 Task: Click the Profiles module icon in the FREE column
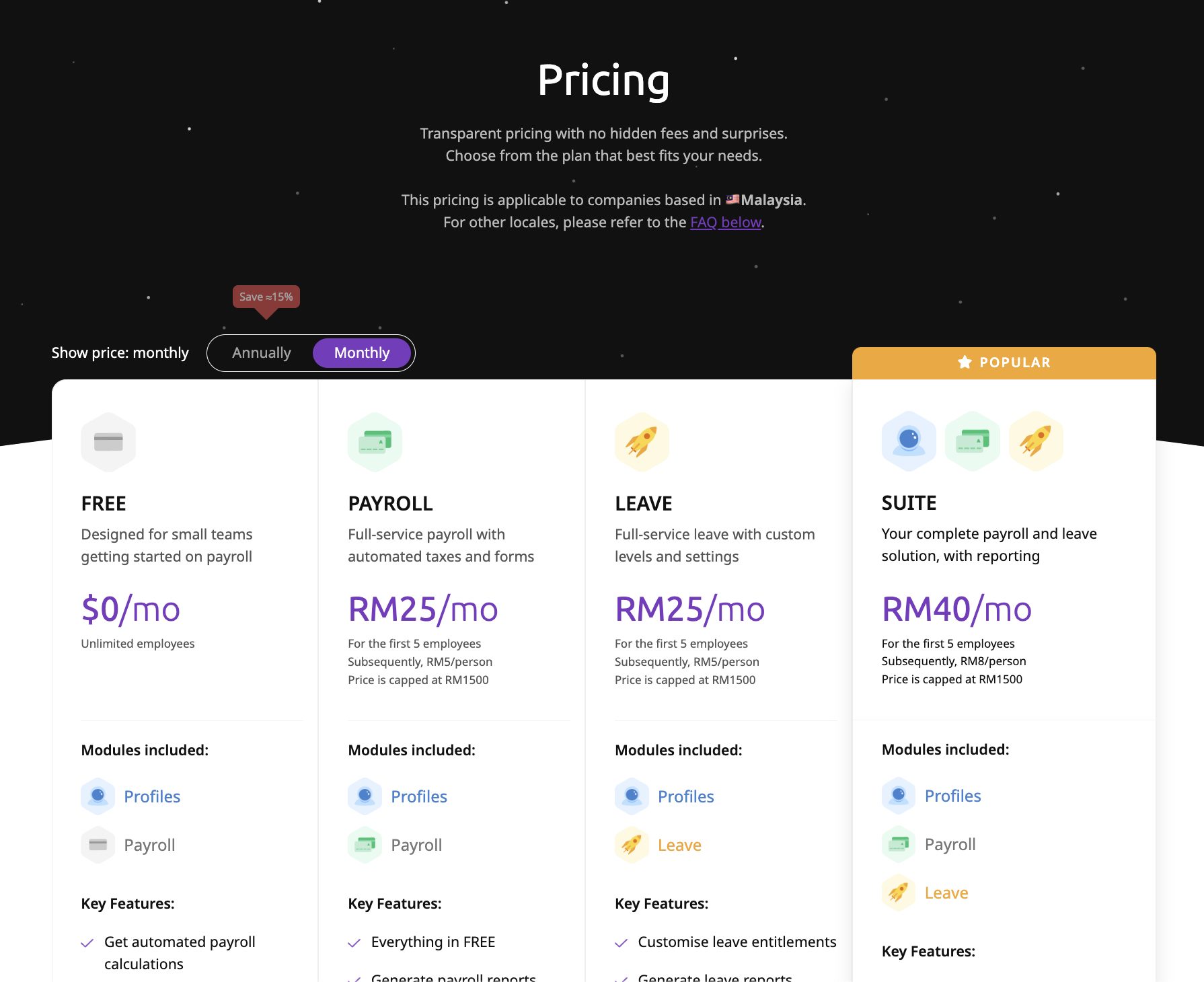tap(98, 796)
